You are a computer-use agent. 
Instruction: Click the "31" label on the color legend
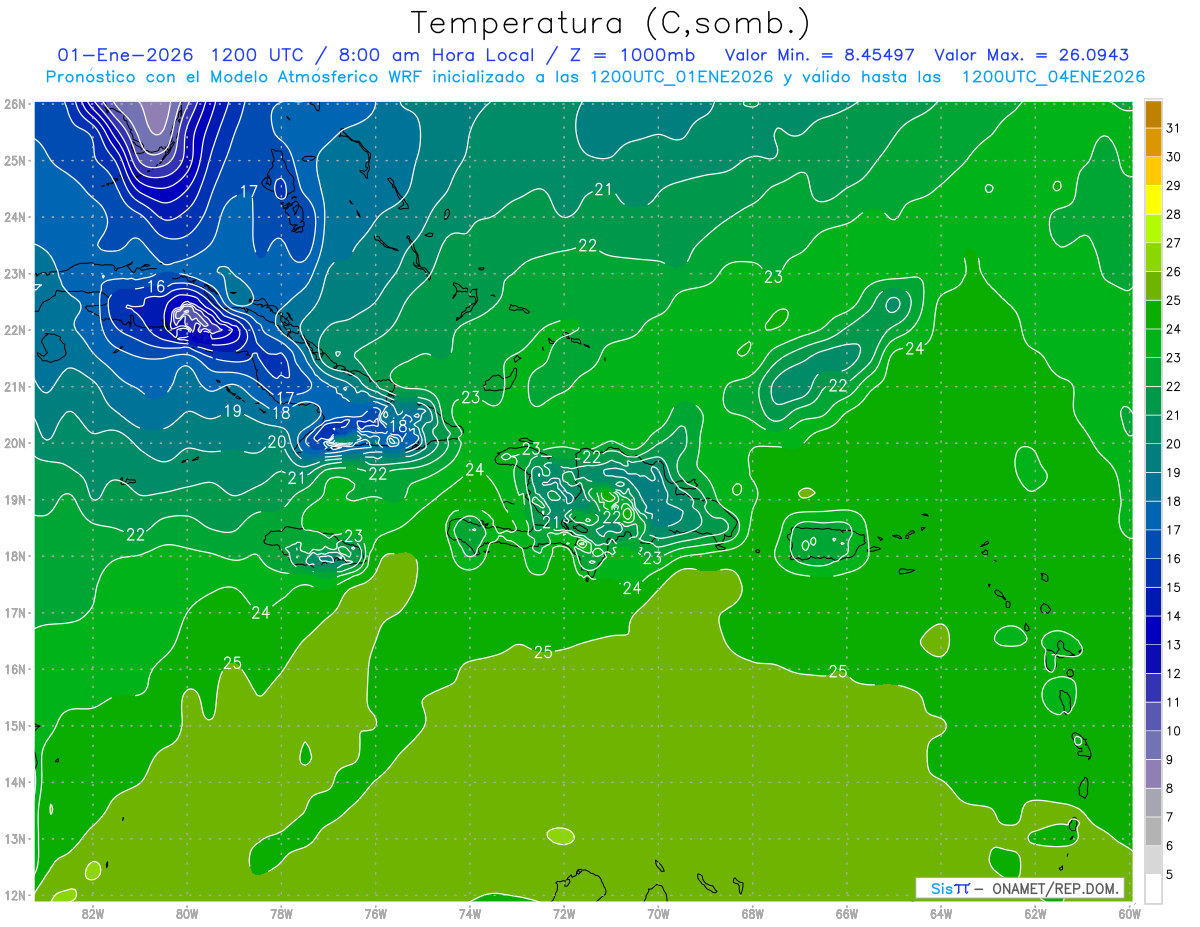tap(1173, 129)
